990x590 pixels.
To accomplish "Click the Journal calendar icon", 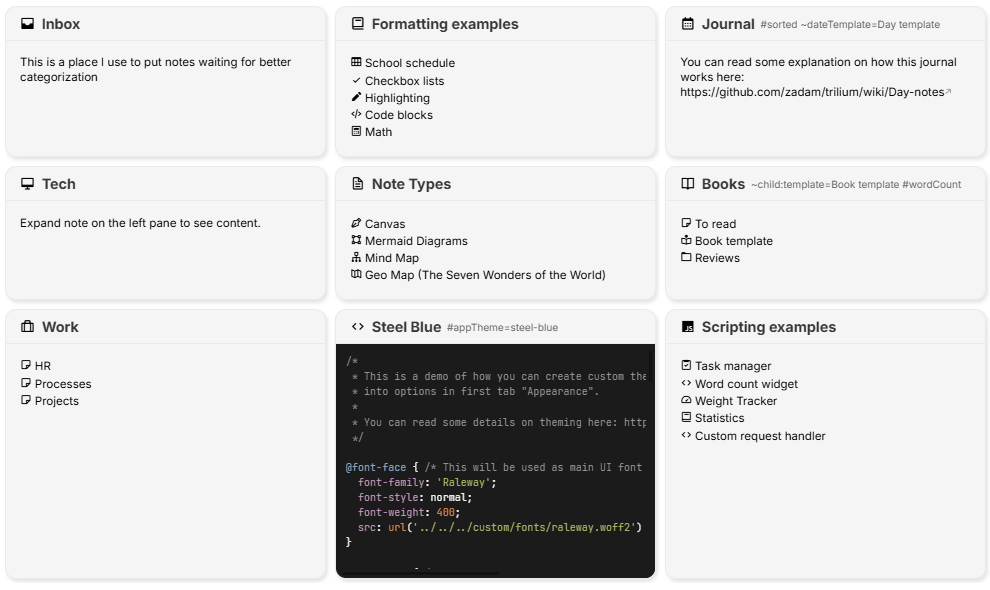I will (687, 24).
